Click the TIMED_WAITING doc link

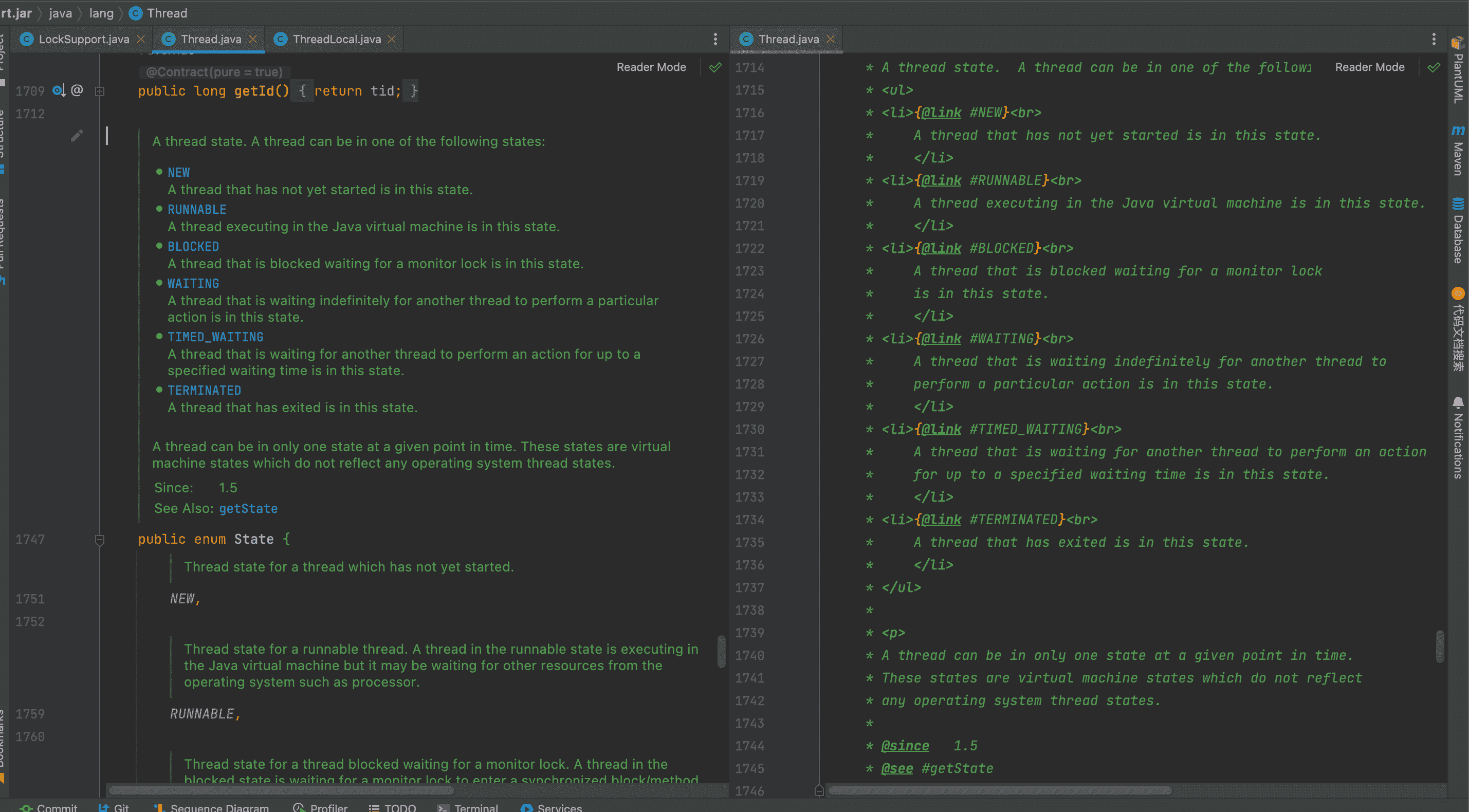(x=215, y=337)
